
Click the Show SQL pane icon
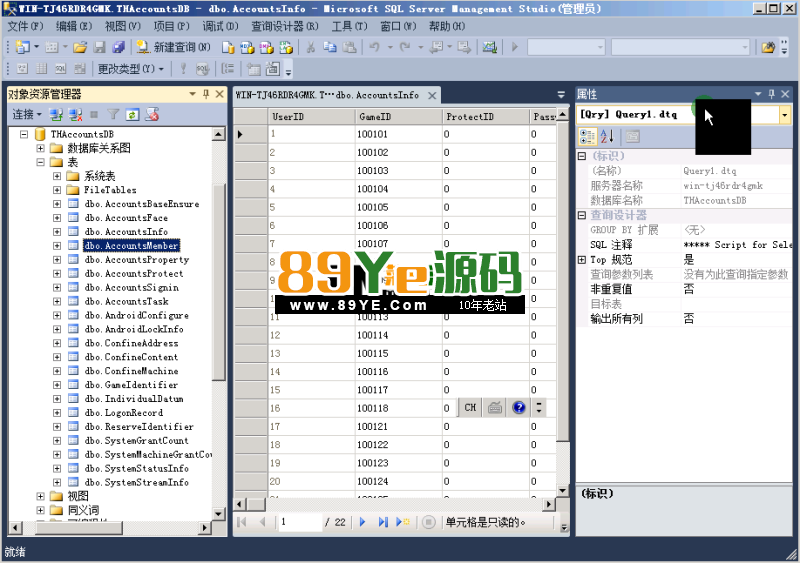coord(61,68)
